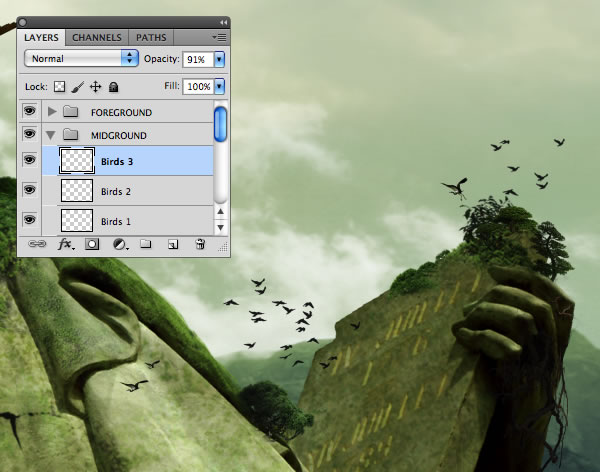Add layer mask icon
600x472 pixels.
pos(92,244)
